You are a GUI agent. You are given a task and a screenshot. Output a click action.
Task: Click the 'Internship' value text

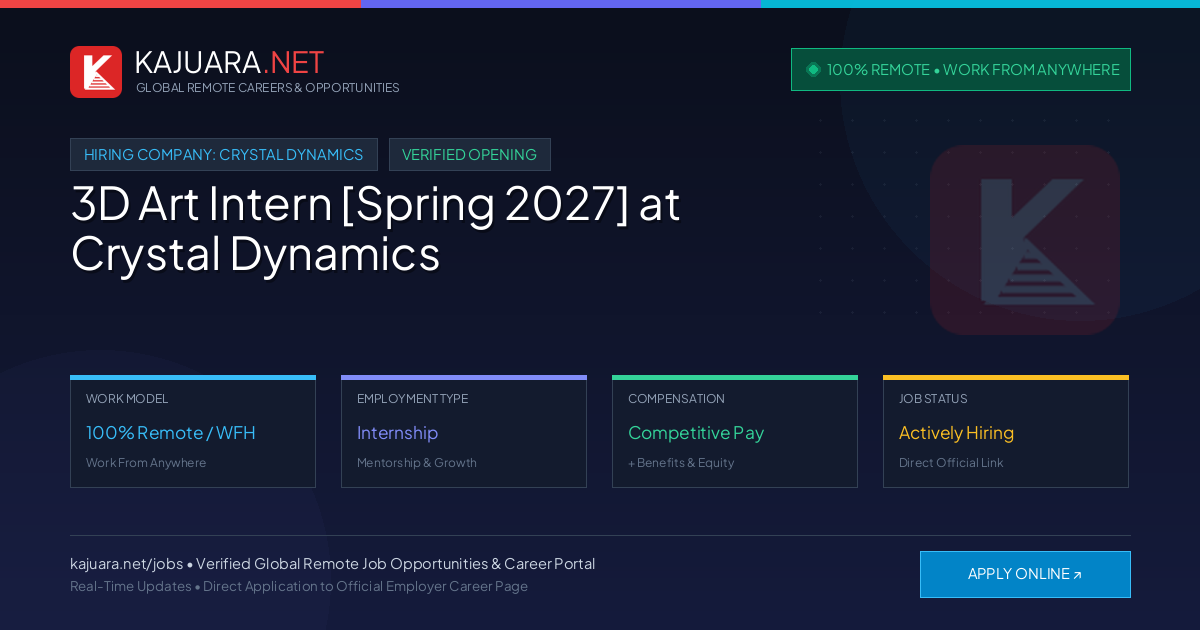[398, 433]
